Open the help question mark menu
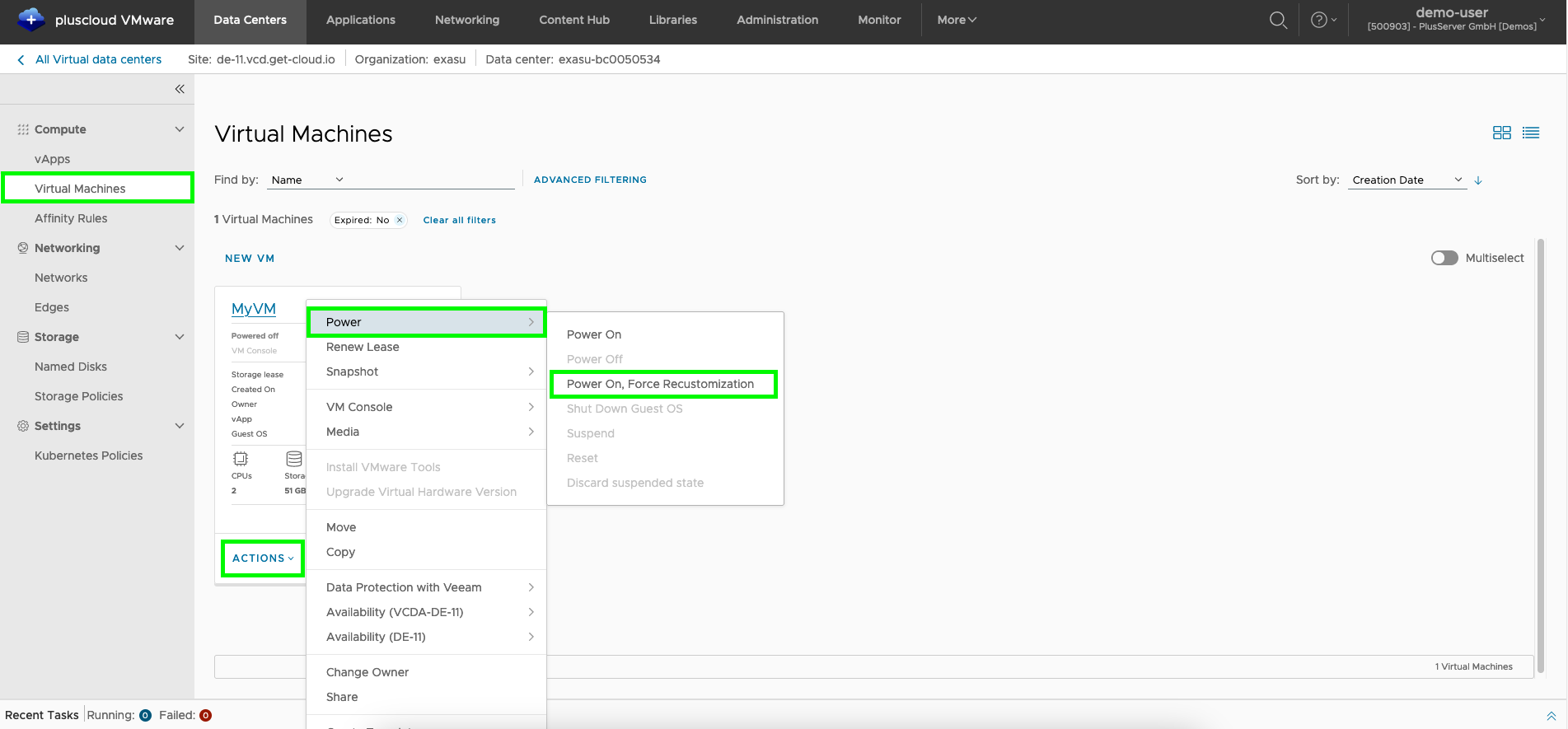 click(x=1323, y=20)
